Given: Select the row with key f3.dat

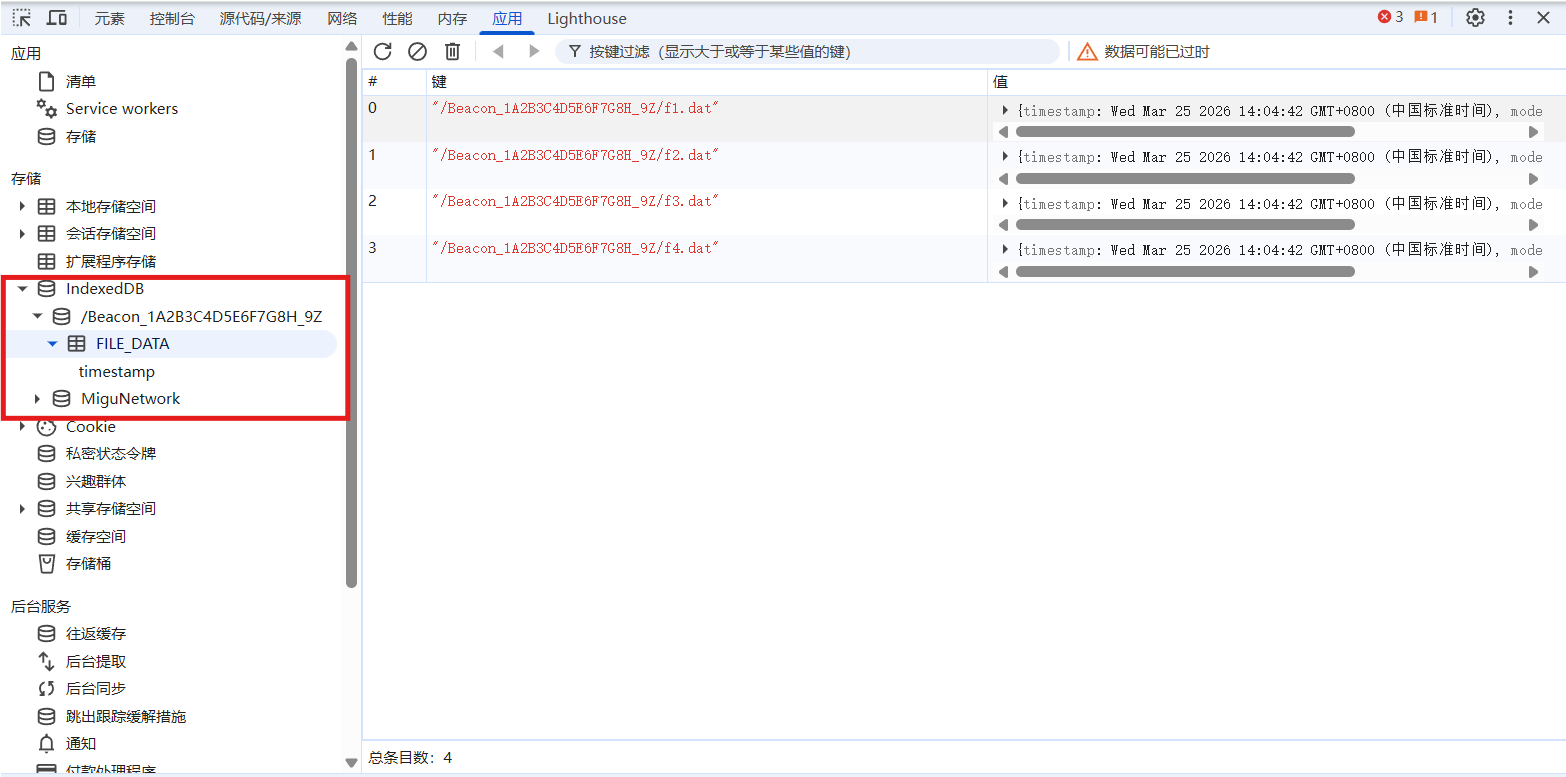Looking at the screenshot, I should click(x=964, y=212).
